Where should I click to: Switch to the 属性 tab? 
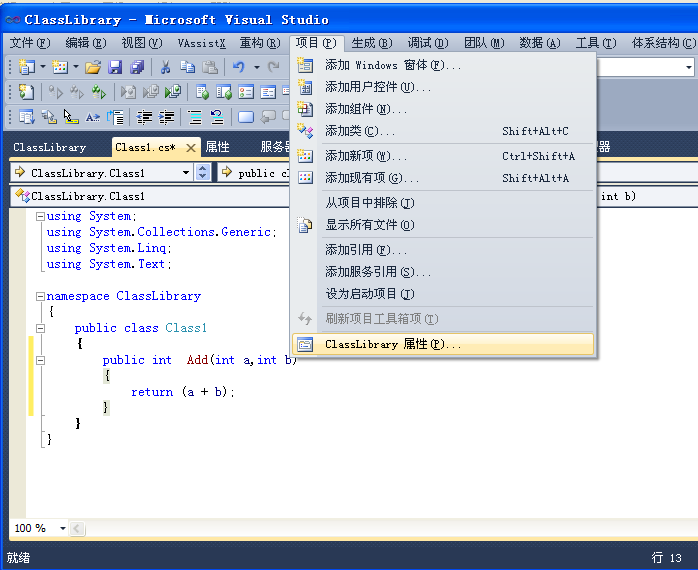pos(218,147)
